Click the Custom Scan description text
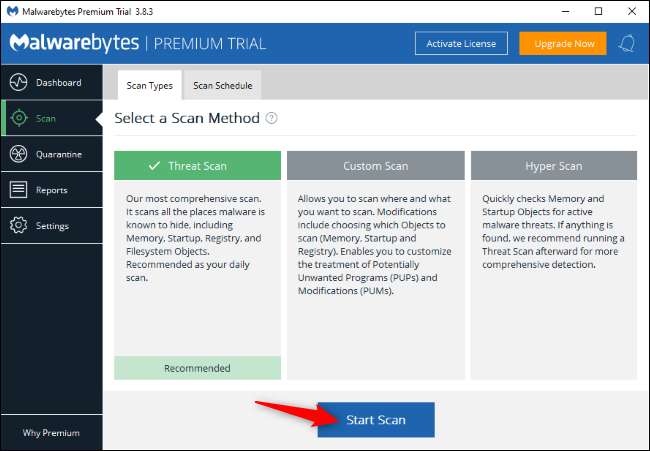Screen dimensions: 650x451 click(375, 245)
